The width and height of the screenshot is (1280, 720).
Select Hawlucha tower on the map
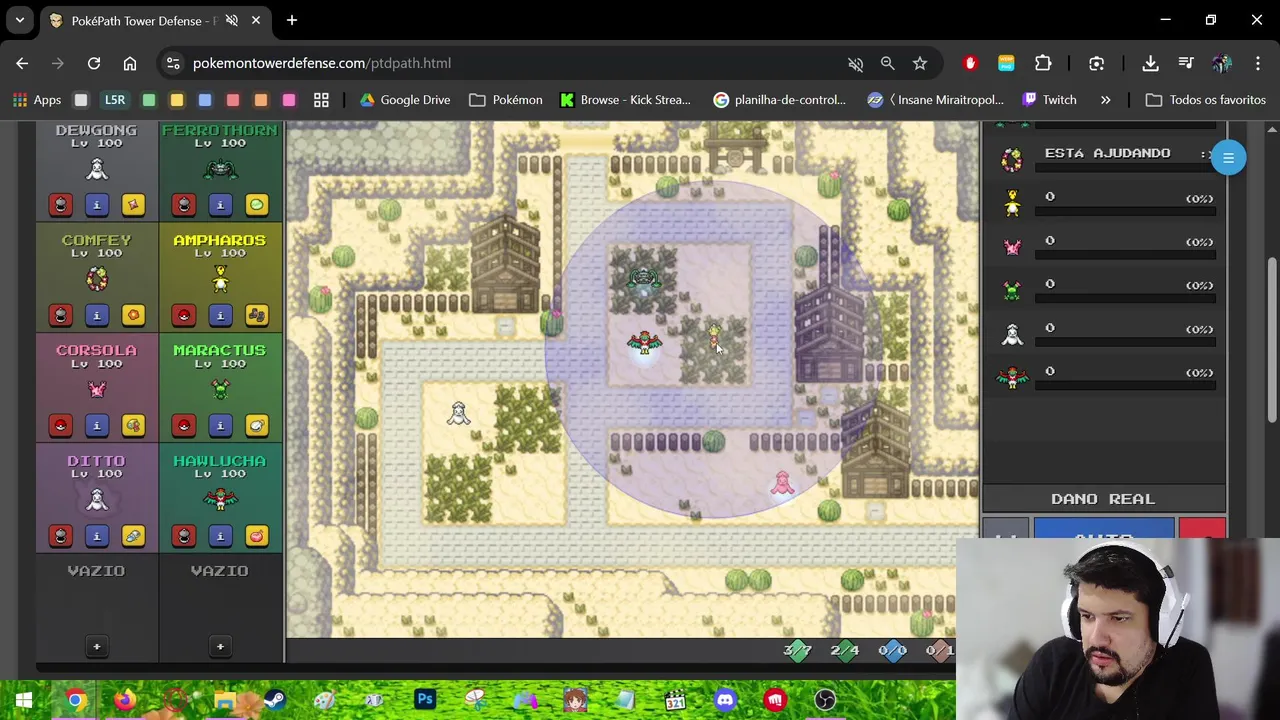pos(644,344)
